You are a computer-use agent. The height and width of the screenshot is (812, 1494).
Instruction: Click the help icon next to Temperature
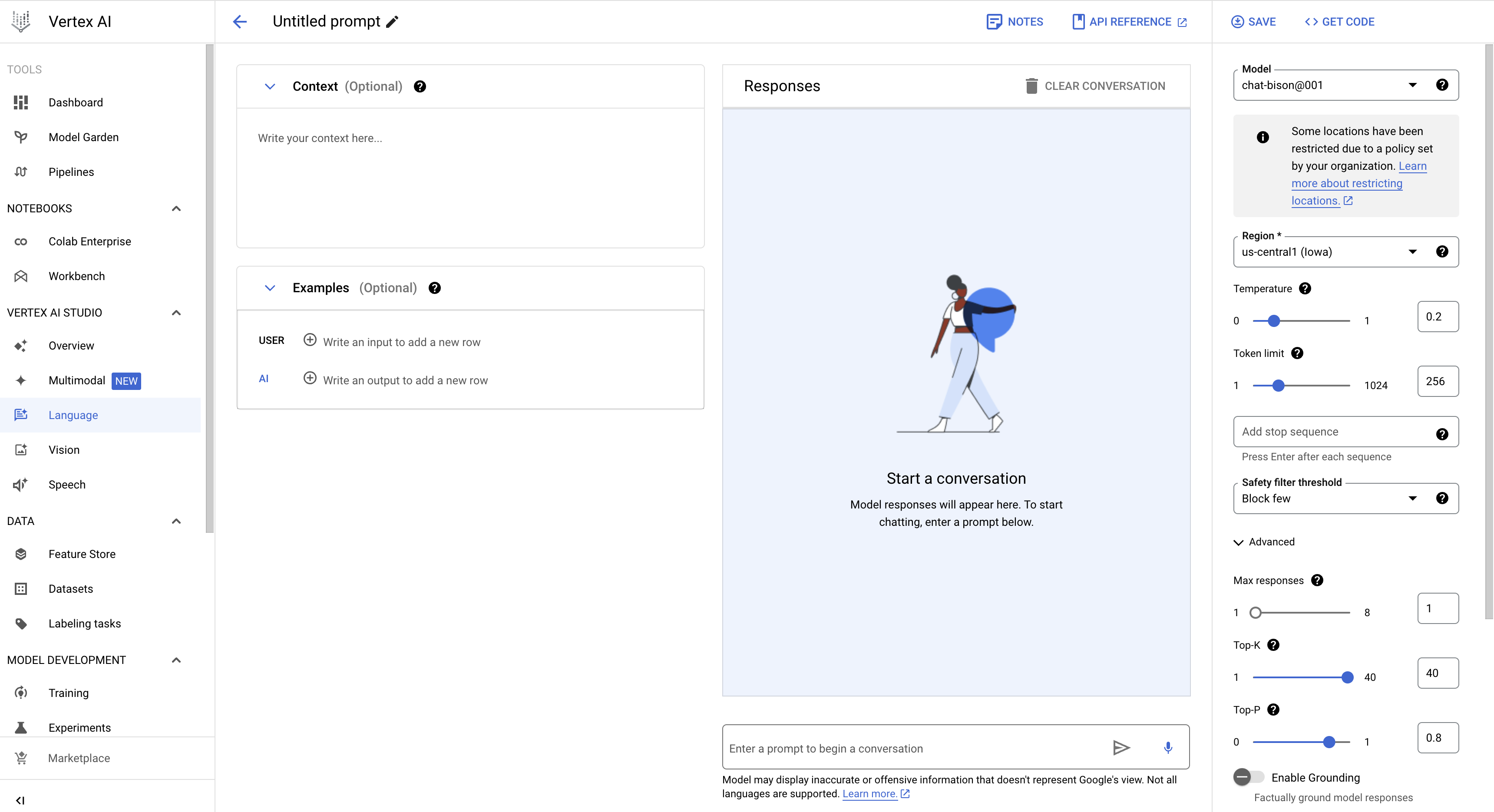pos(1305,289)
